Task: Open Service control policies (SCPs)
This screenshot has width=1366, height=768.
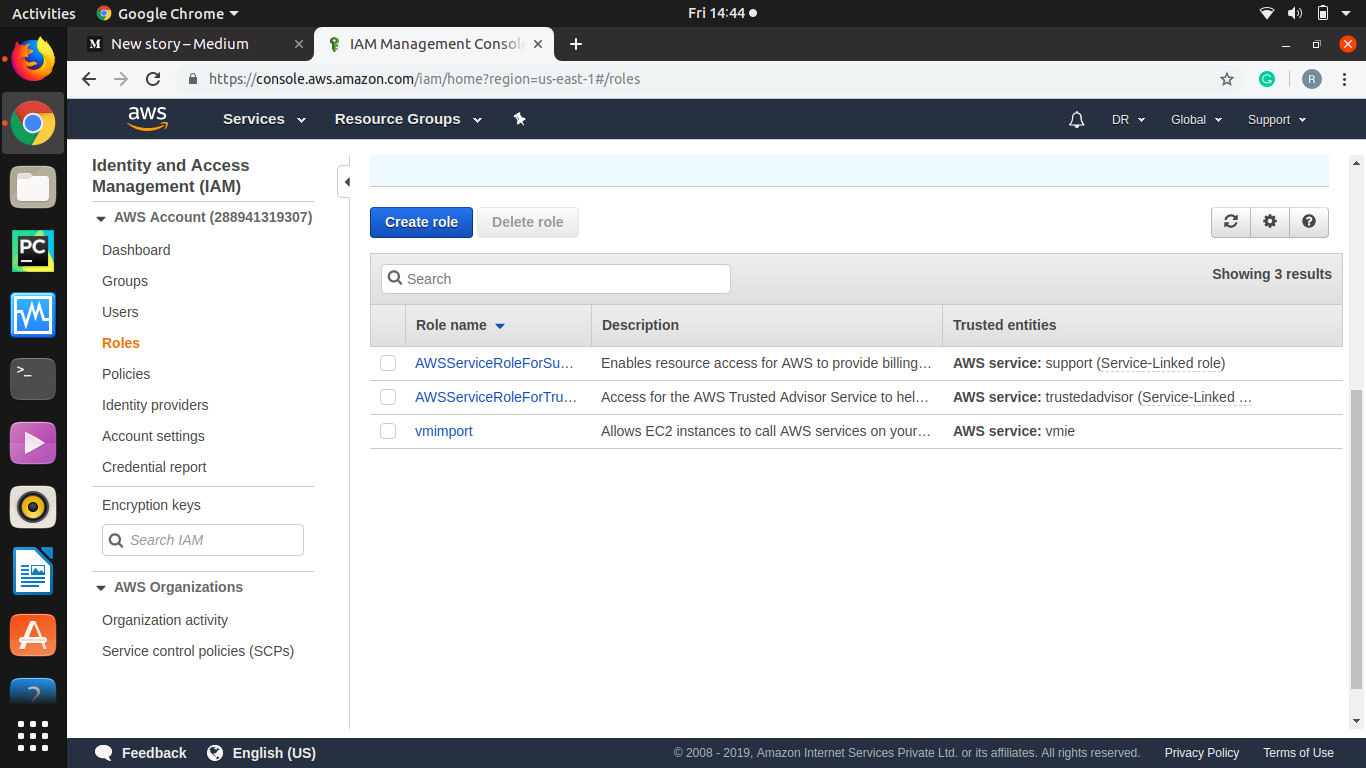Action: pos(198,651)
